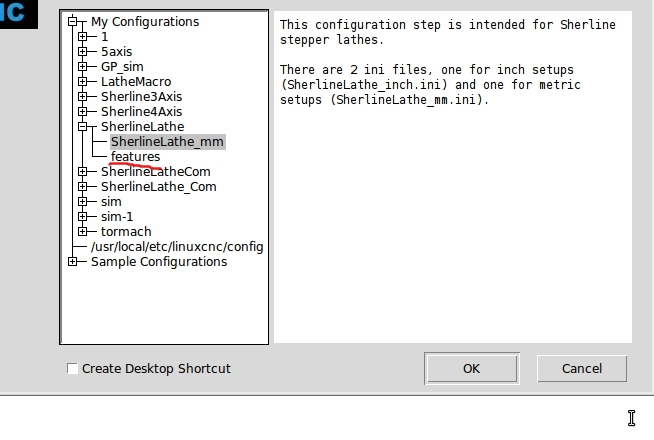Viewport: 654px width, 440px height.
Task: Expand the GP_sim tree node
Action: (83, 67)
